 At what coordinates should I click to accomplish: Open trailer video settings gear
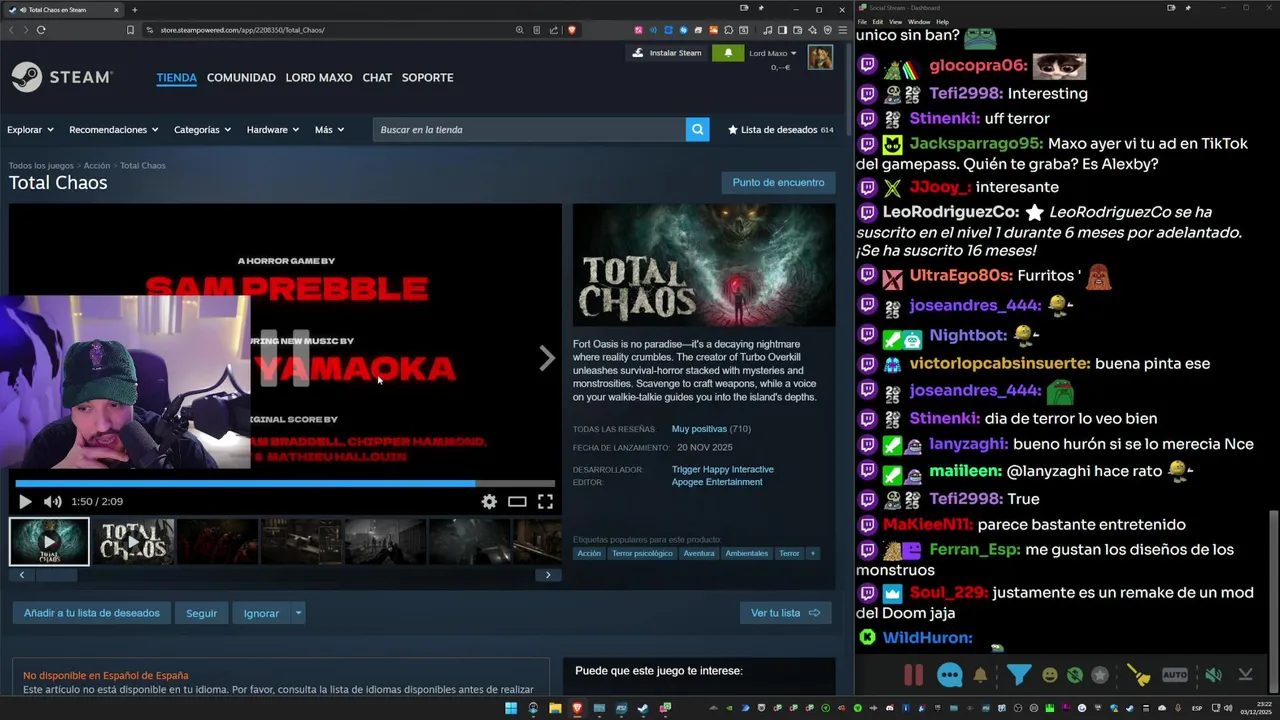tap(489, 502)
